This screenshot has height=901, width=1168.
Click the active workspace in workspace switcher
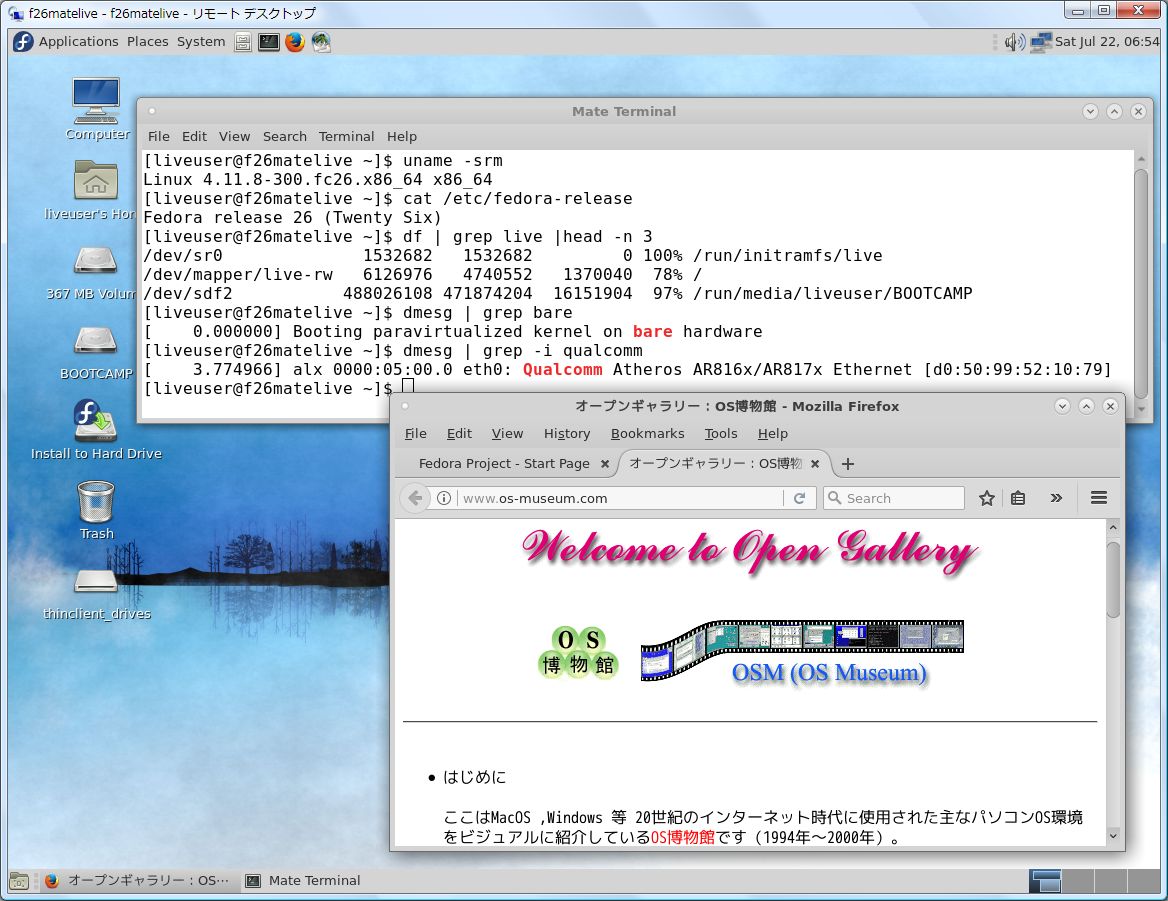(1044, 881)
